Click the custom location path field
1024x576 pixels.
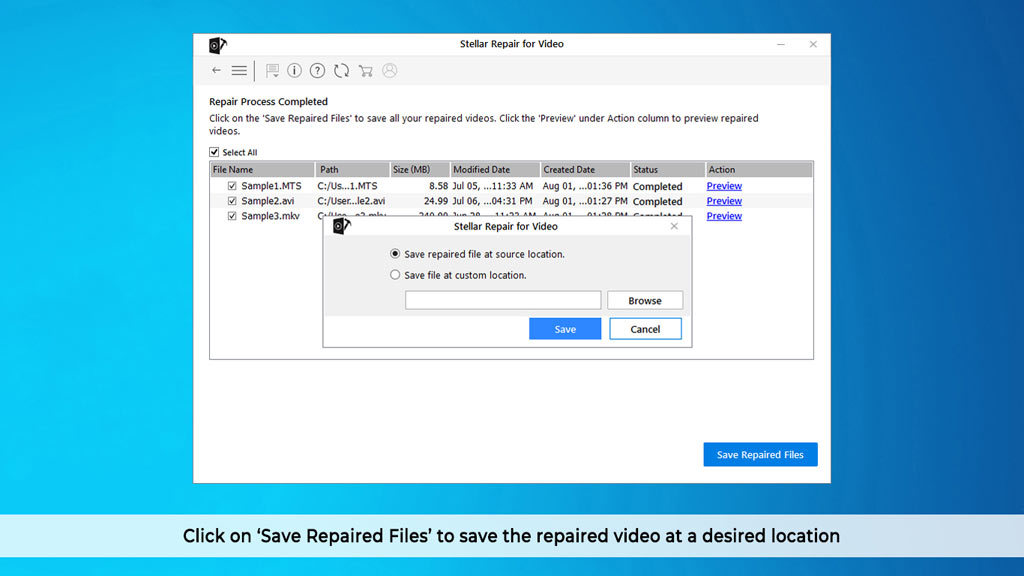click(x=503, y=300)
